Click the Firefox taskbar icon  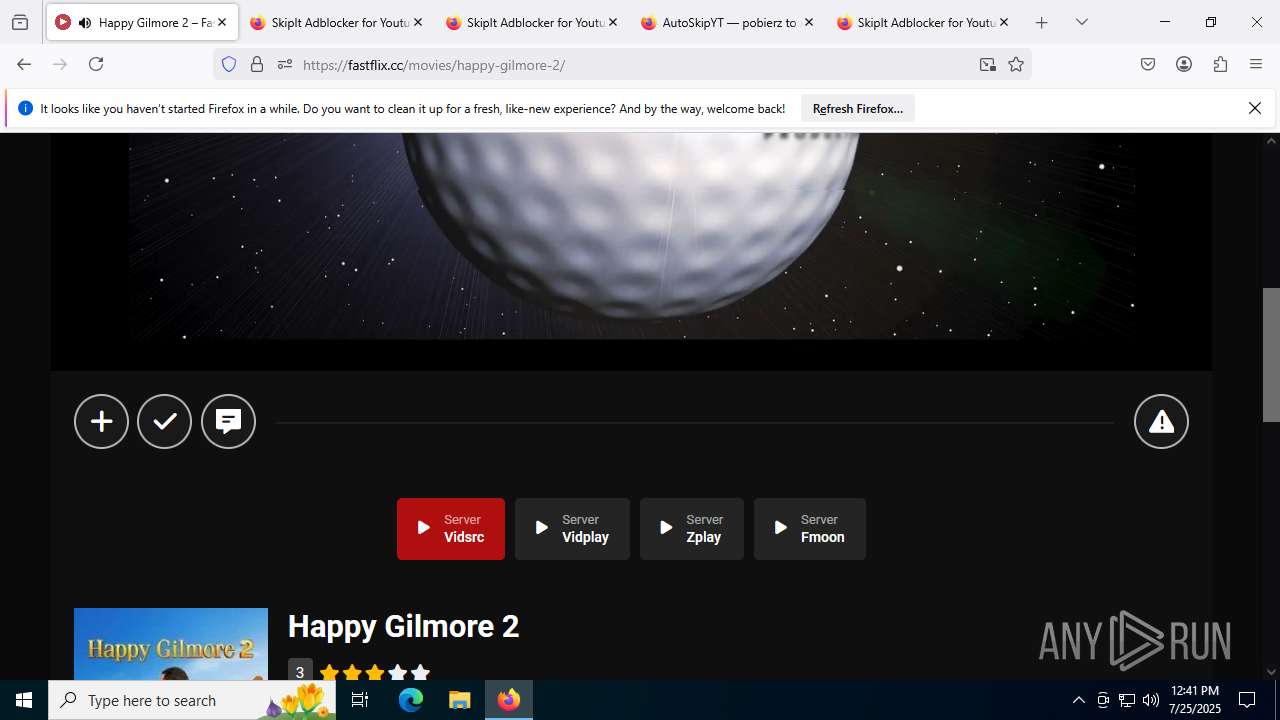point(509,700)
